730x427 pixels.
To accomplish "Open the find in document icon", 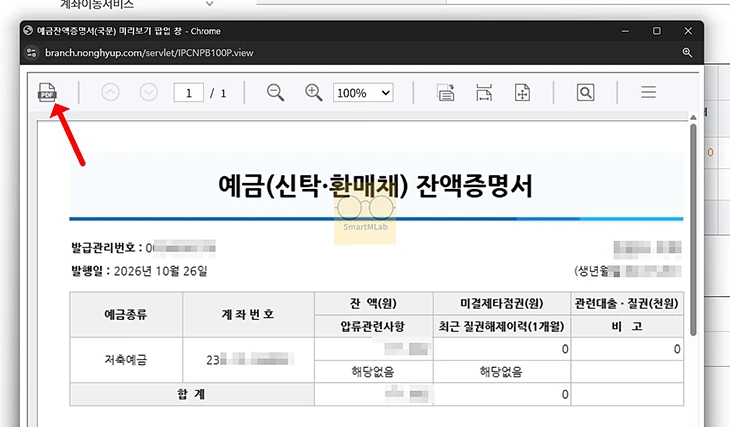I will (585, 93).
